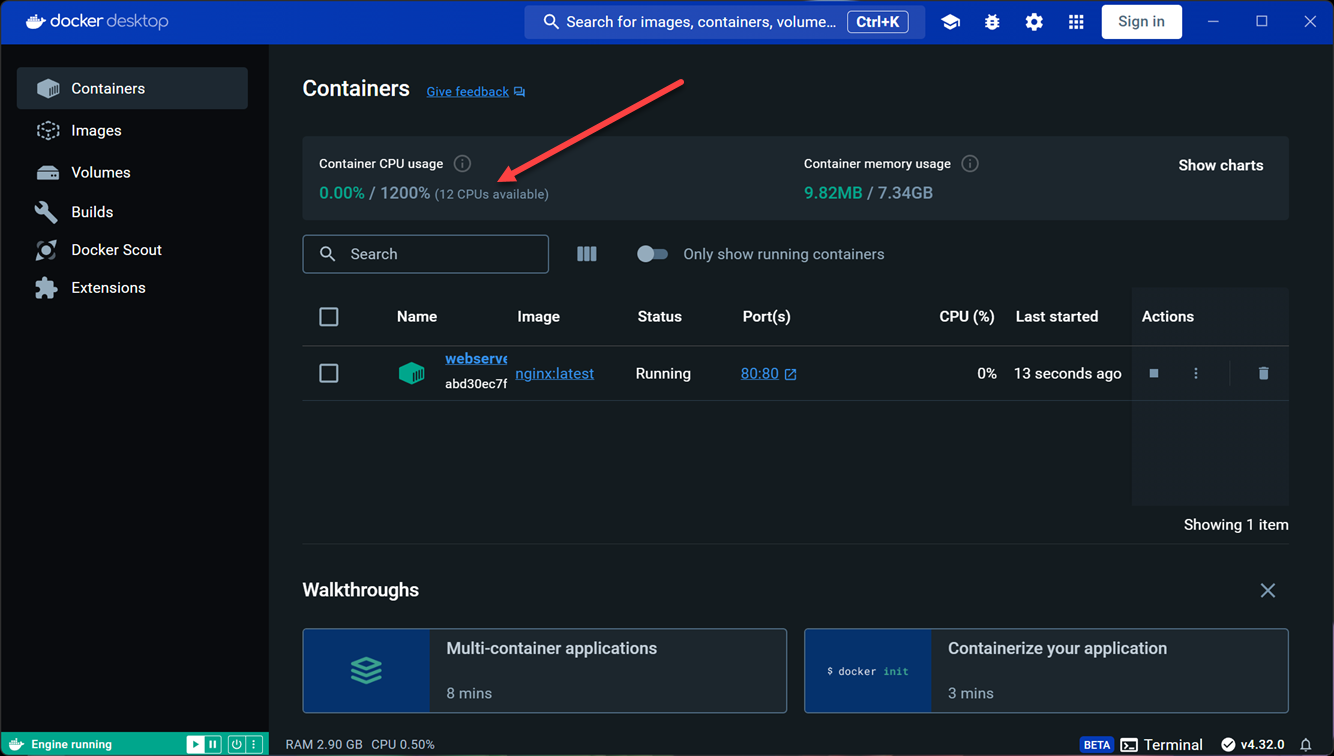Open Docker Desktop settings gear
This screenshot has height=756, width=1334.
click(1034, 22)
